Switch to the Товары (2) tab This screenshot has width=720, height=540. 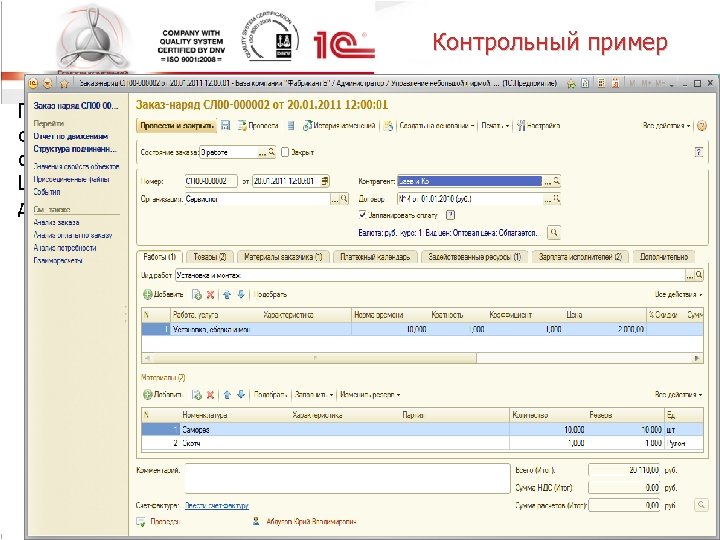(210, 257)
